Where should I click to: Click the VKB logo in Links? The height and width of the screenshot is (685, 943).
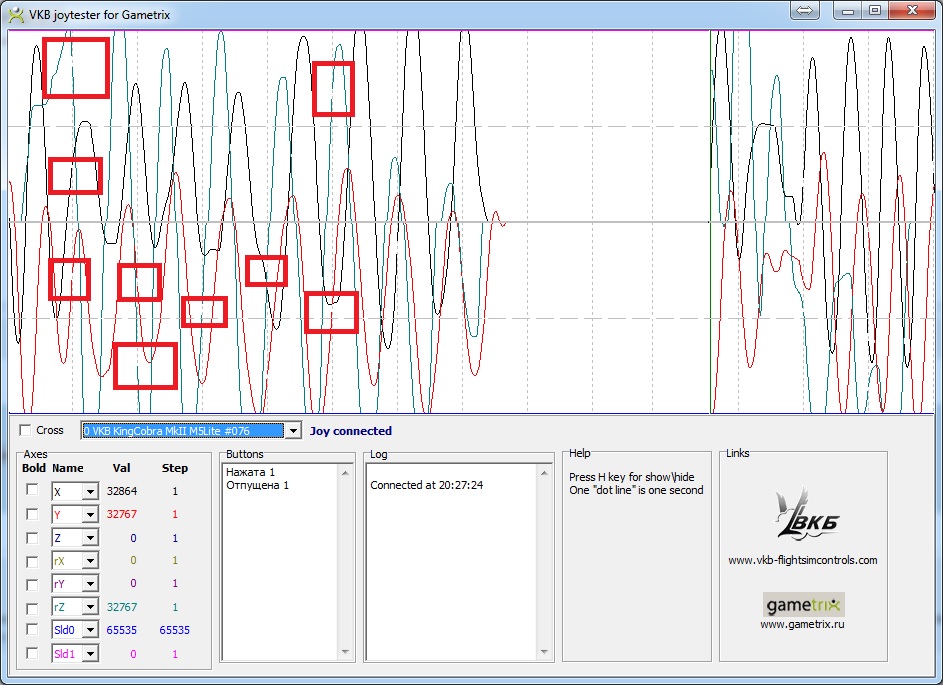pos(807,515)
